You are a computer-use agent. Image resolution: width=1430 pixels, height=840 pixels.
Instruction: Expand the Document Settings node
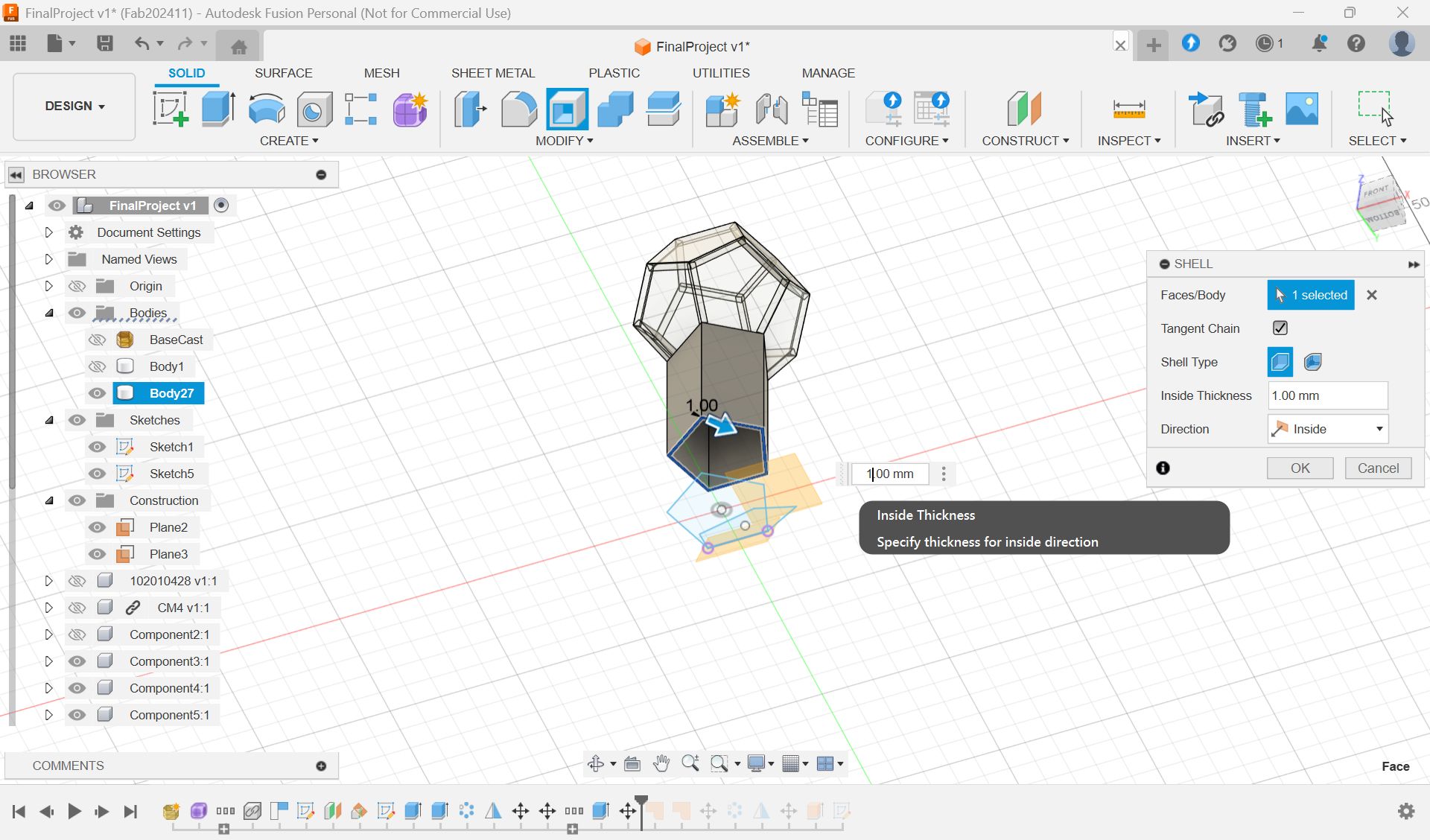48,232
